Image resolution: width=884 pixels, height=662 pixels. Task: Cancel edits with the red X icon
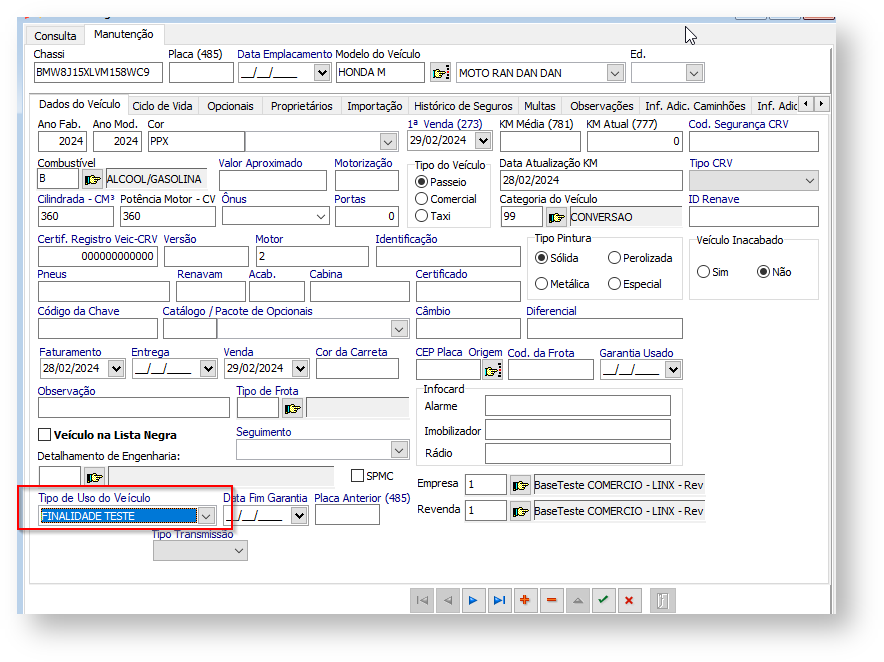tap(629, 600)
